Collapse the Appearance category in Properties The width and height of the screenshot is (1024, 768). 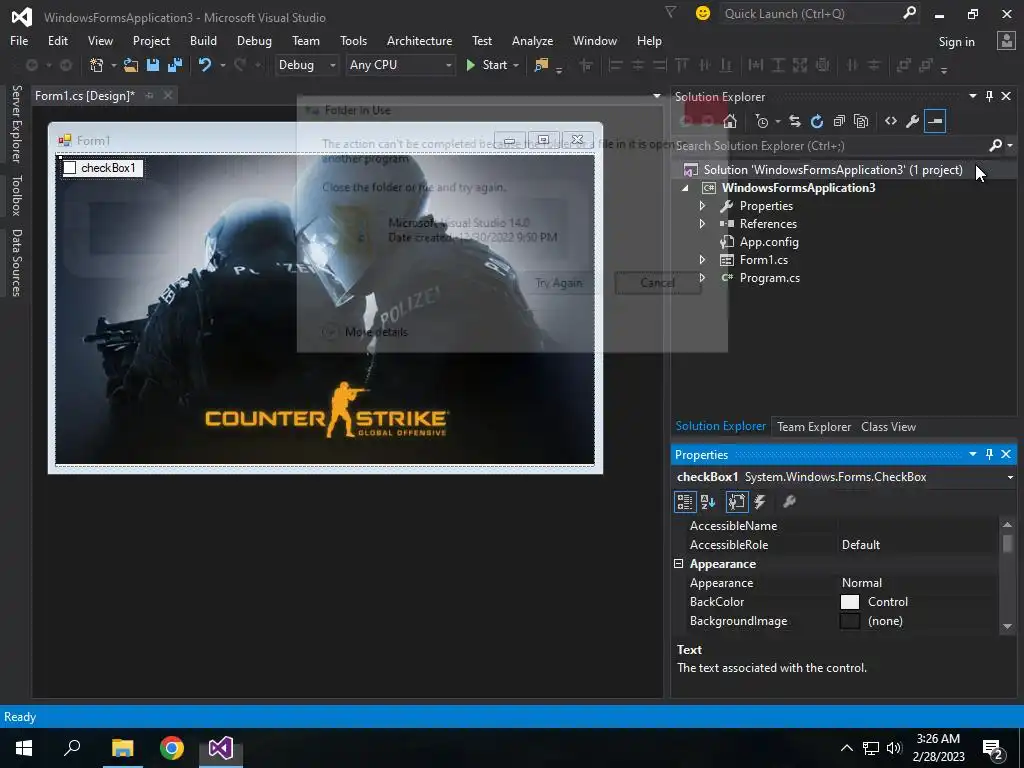click(679, 564)
